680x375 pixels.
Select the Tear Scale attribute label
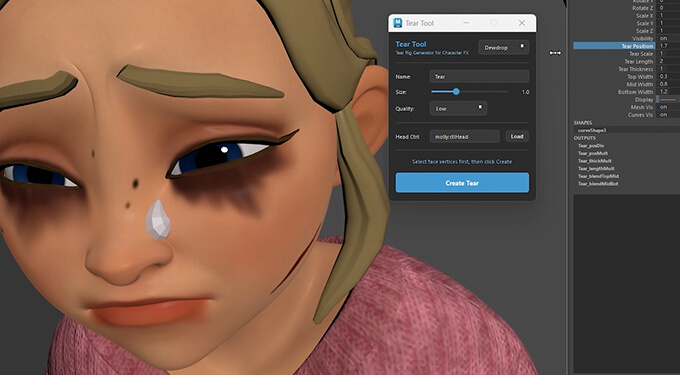coord(641,54)
